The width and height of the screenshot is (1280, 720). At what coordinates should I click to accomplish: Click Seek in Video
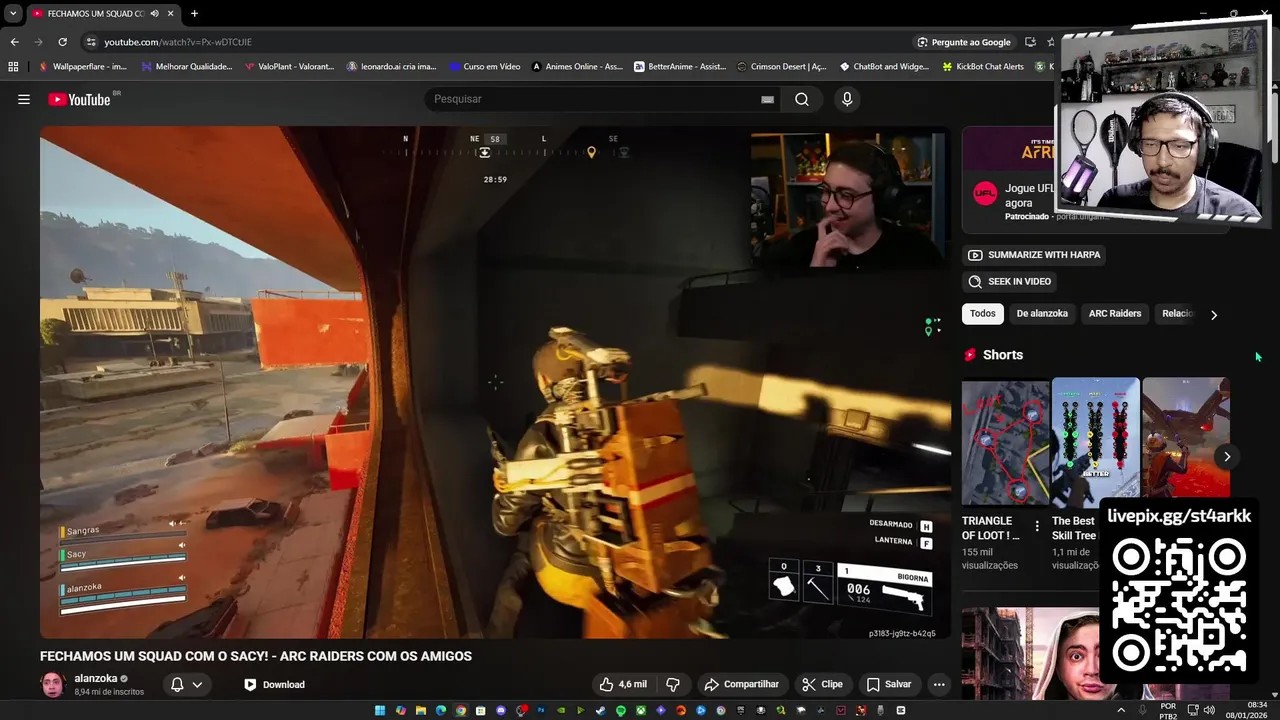1009,282
